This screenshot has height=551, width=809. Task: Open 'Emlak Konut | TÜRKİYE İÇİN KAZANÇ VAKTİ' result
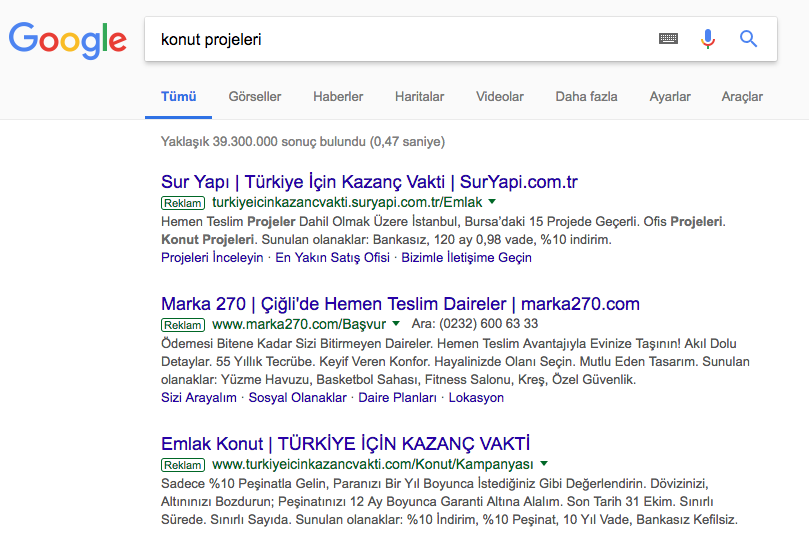pos(345,444)
